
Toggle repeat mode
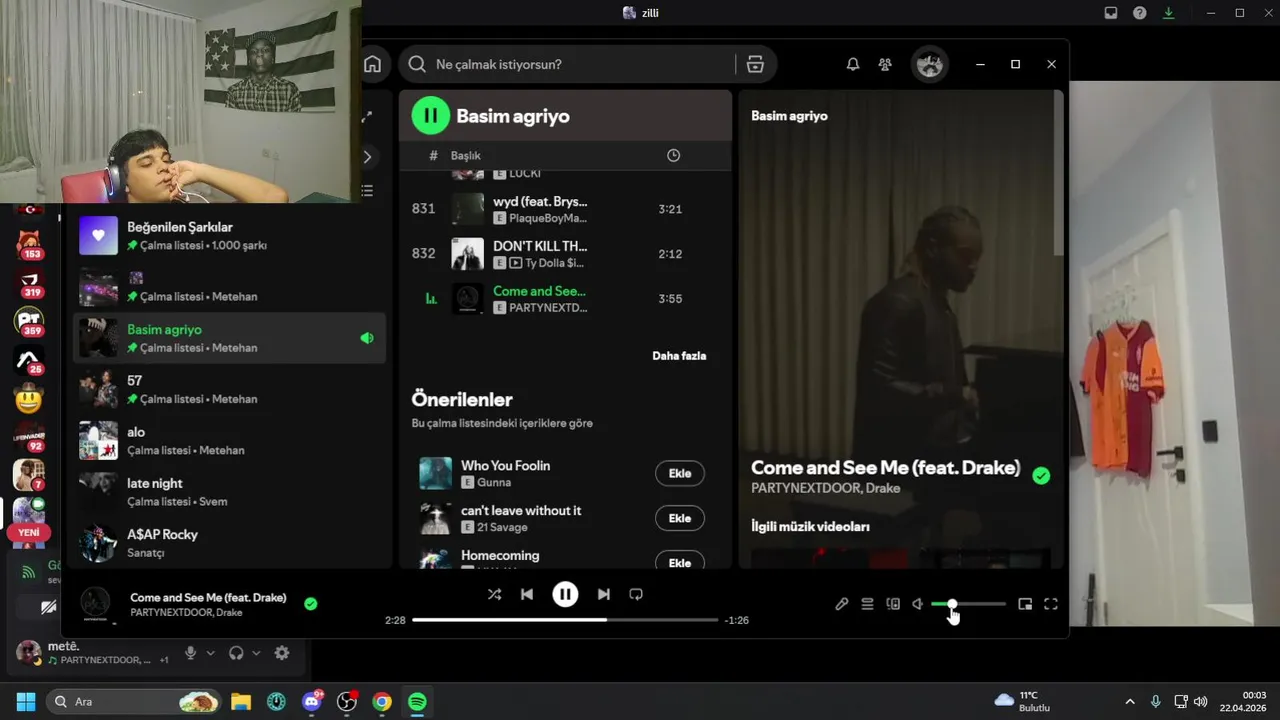click(x=636, y=594)
